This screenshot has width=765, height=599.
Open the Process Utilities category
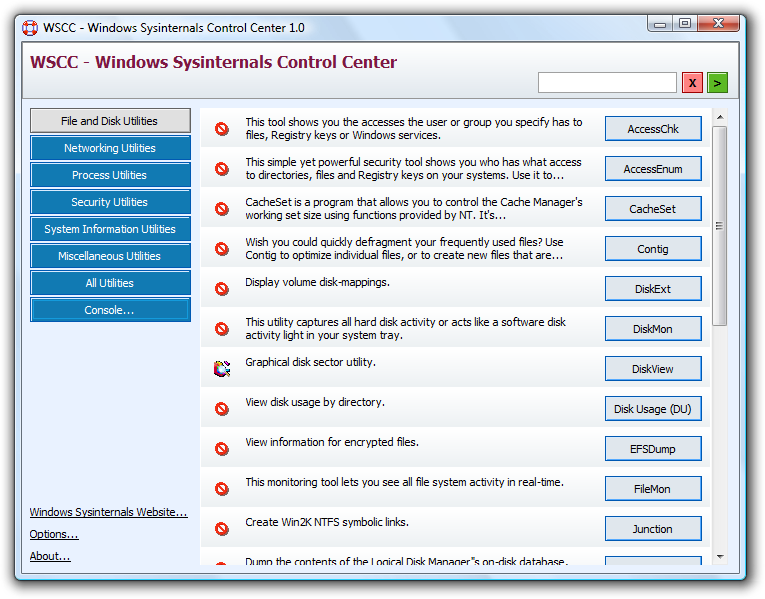tap(110, 175)
